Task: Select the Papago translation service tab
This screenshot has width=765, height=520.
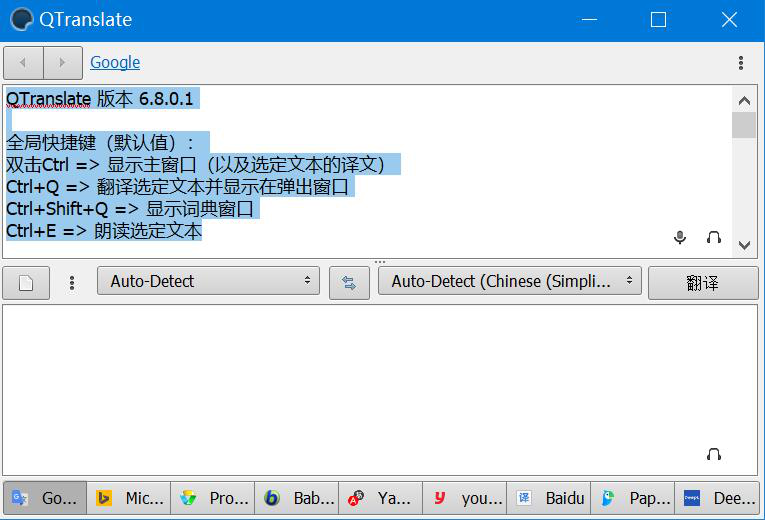Action: point(633,498)
